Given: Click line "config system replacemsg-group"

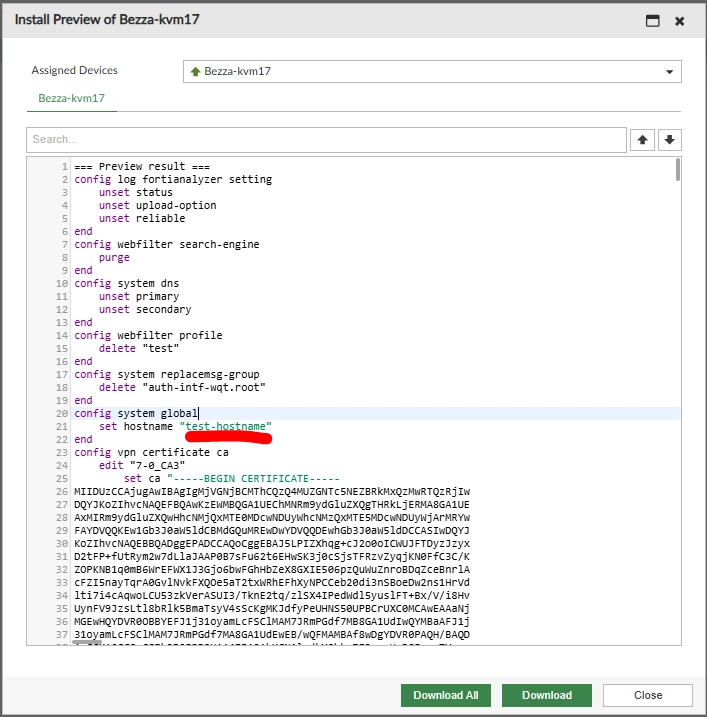Looking at the screenshot, I should coord(166,375).
